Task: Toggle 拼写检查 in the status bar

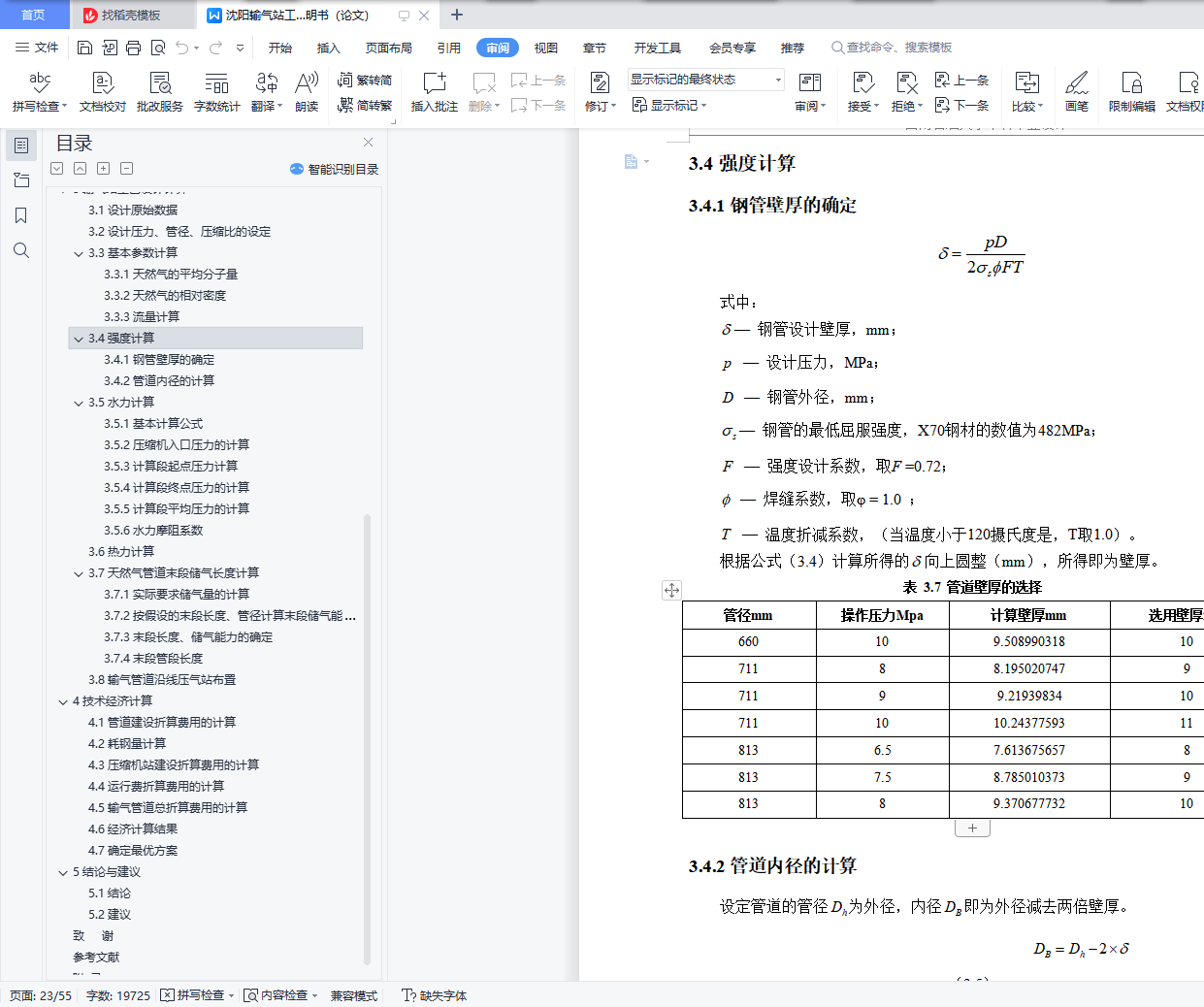Action: pos(197,995)
